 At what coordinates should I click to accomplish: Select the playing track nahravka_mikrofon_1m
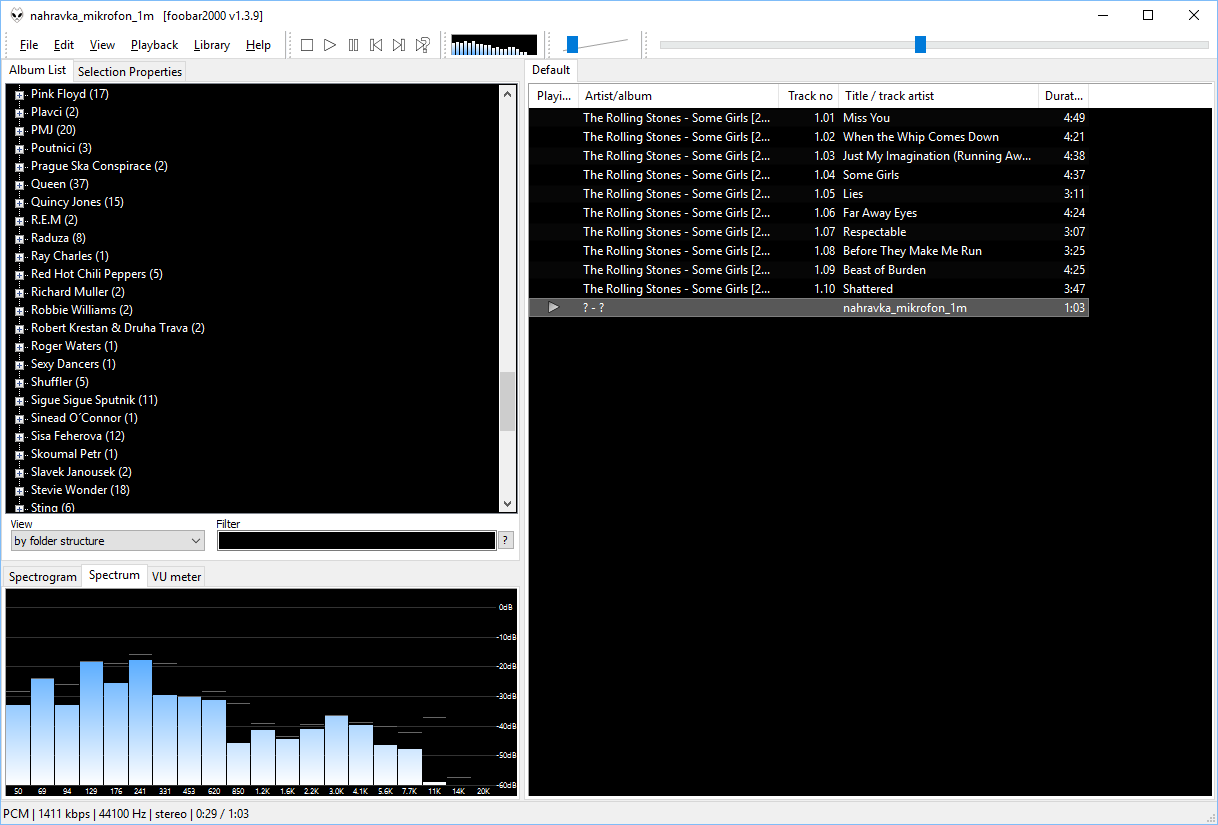click(x=809, y=308)
